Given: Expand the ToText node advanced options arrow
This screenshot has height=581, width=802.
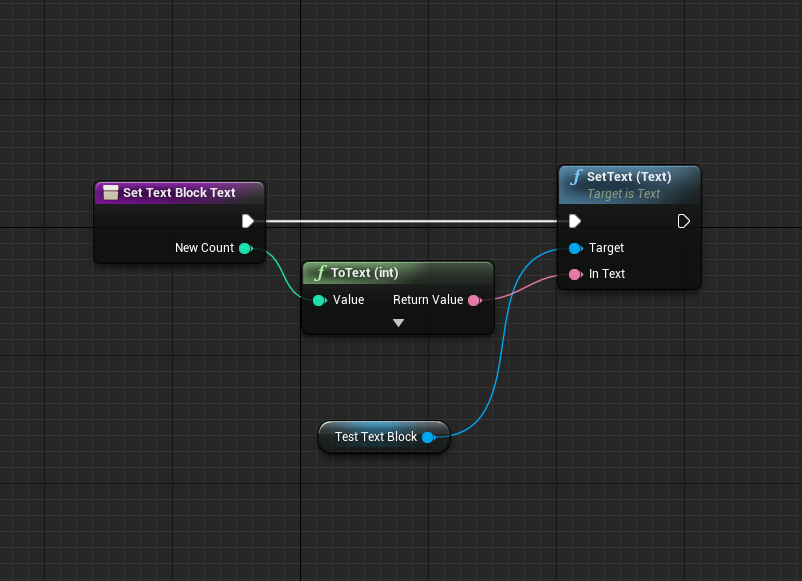Looking at the screenshot, I should tap(398, 323).
